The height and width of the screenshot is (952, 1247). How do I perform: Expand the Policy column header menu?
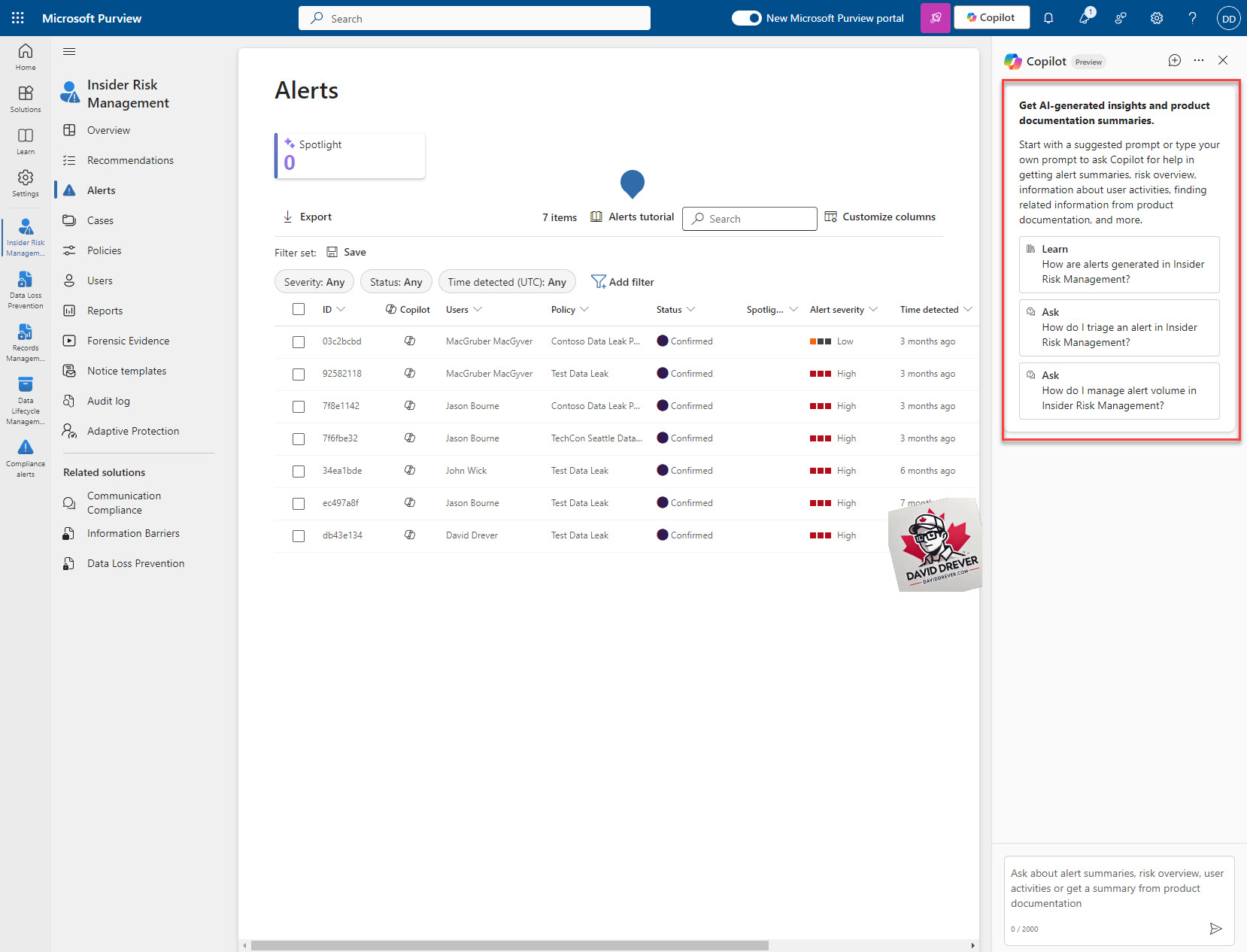(584, 309)
